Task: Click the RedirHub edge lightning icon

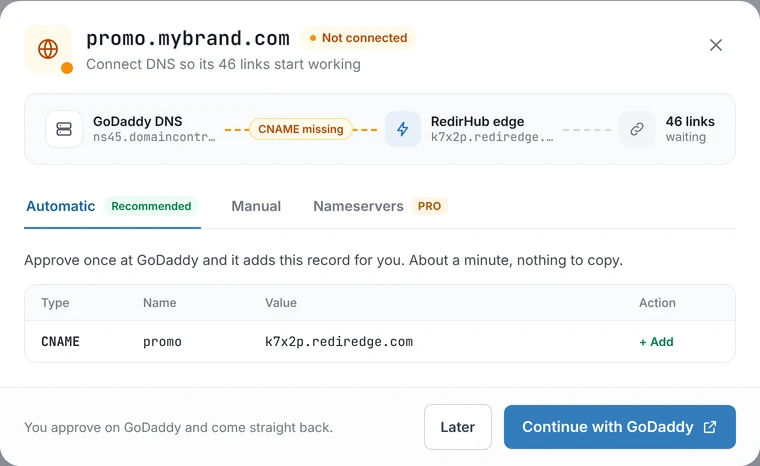Action: point(403,129)
